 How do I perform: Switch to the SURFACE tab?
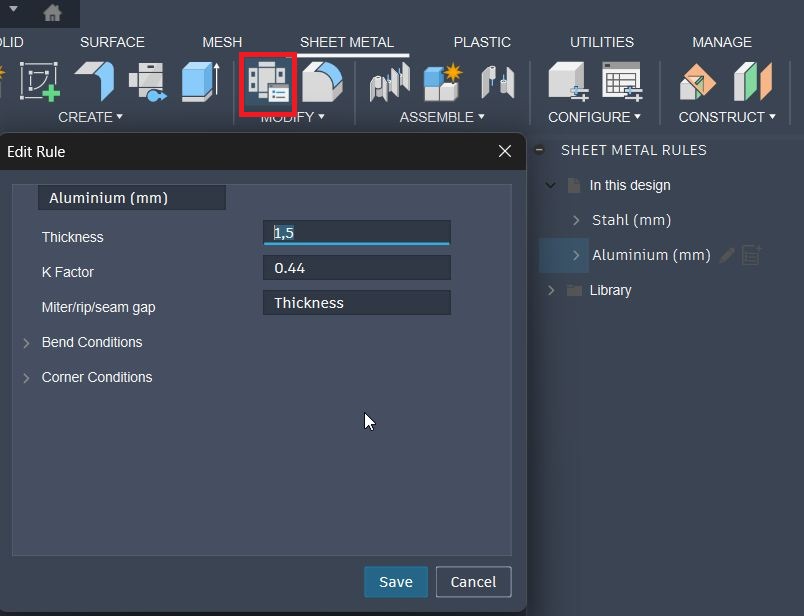coord(112,42)
